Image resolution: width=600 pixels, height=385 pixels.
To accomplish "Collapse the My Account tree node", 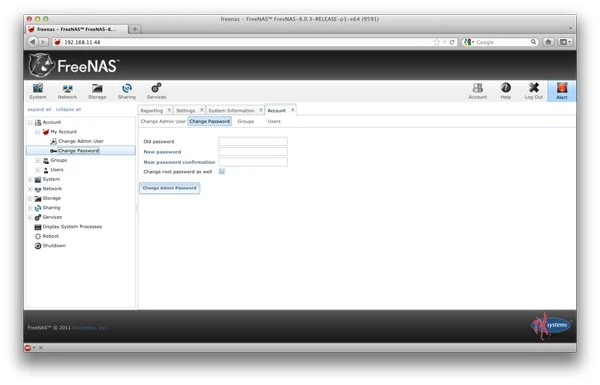I will tap(38, 132).
